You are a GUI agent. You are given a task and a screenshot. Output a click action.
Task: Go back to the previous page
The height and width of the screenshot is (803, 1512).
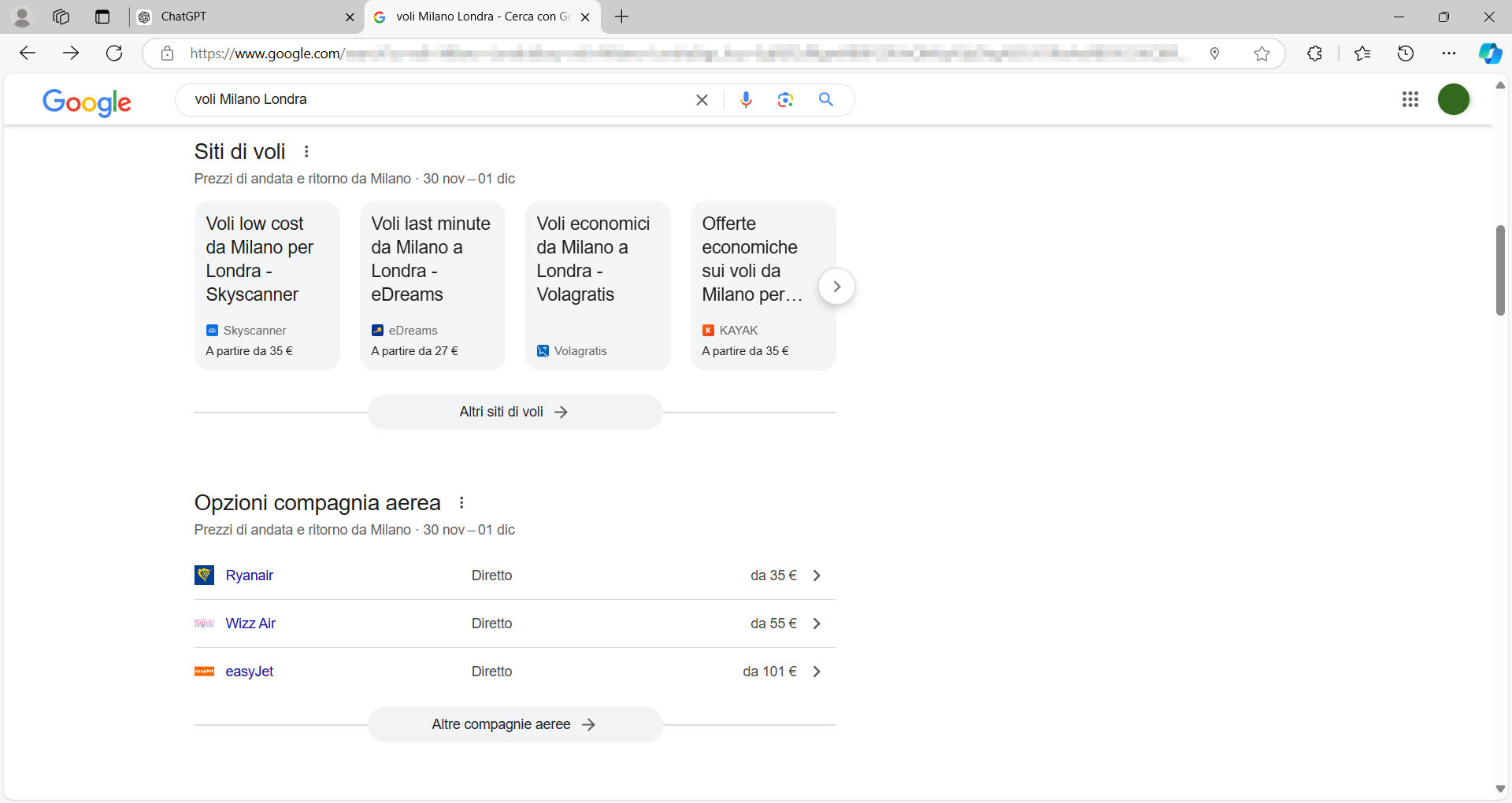pyautogui.click(x=28, y=53)
